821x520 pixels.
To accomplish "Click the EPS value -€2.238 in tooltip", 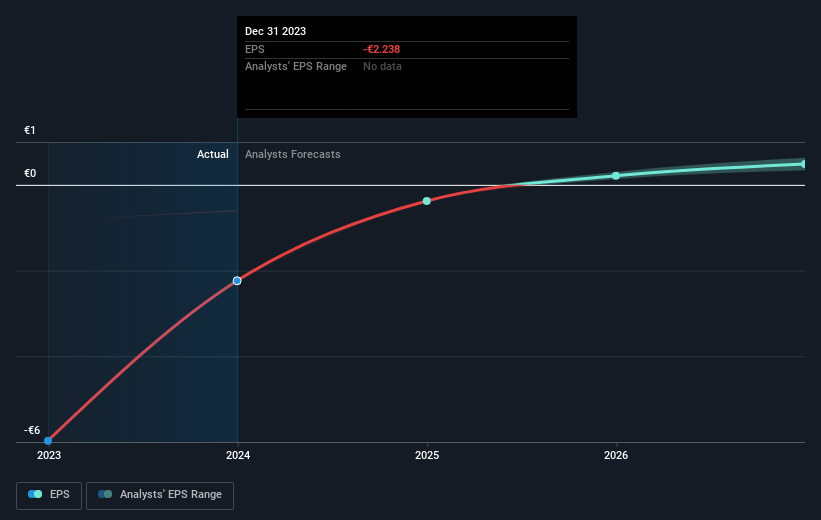I will 382,49.
